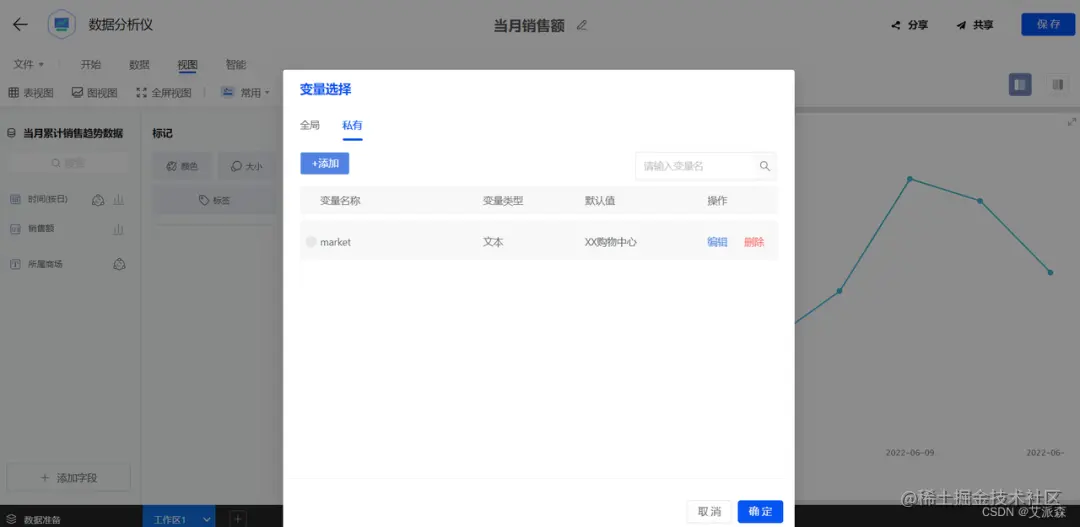Image resolution: width=1080 pixels, height=527 pixels.
Task: Open the 文件 menu dropdown
Action: [29, 64]
